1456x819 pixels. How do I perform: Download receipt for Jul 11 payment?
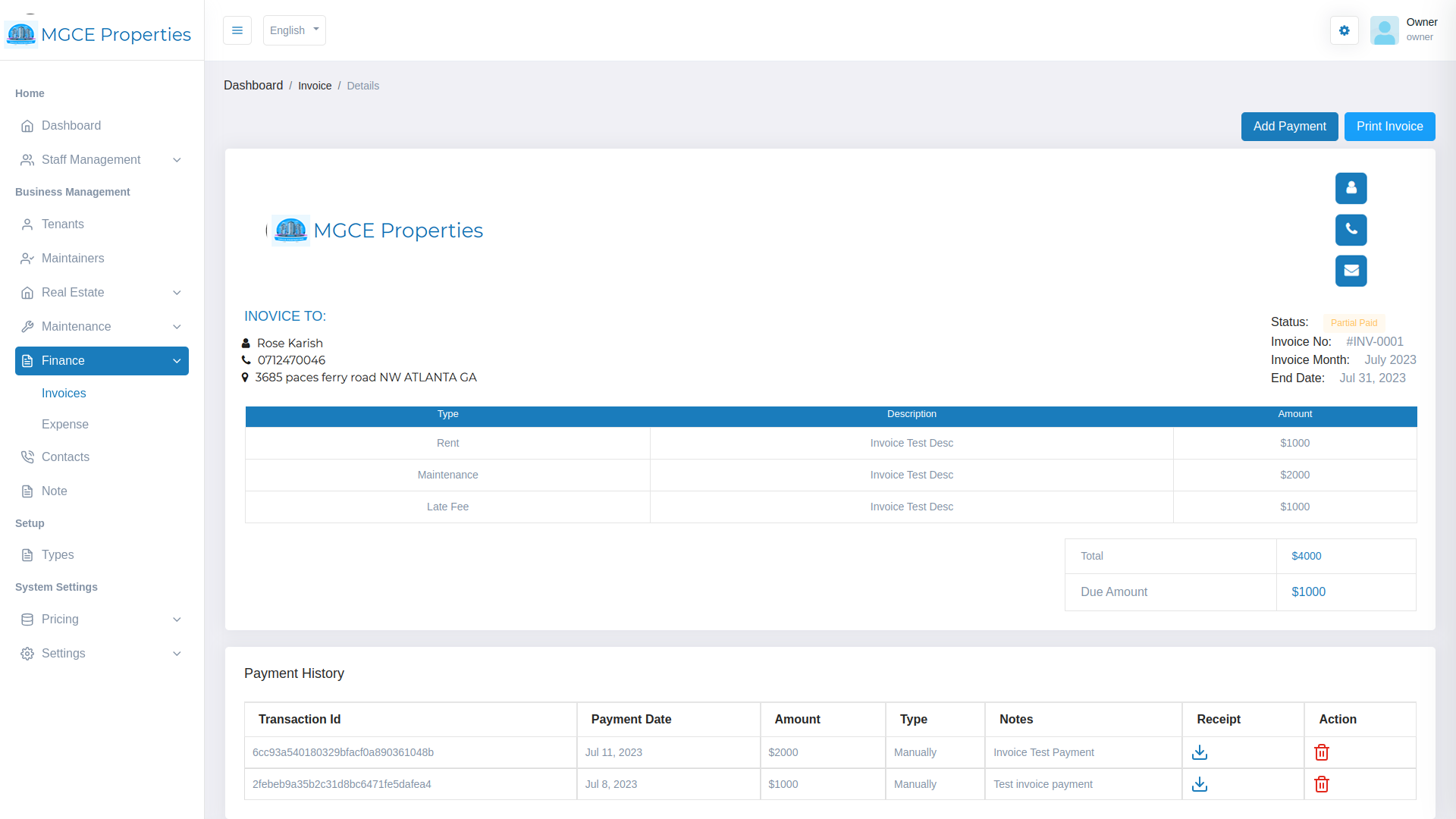click(1199, 752)
